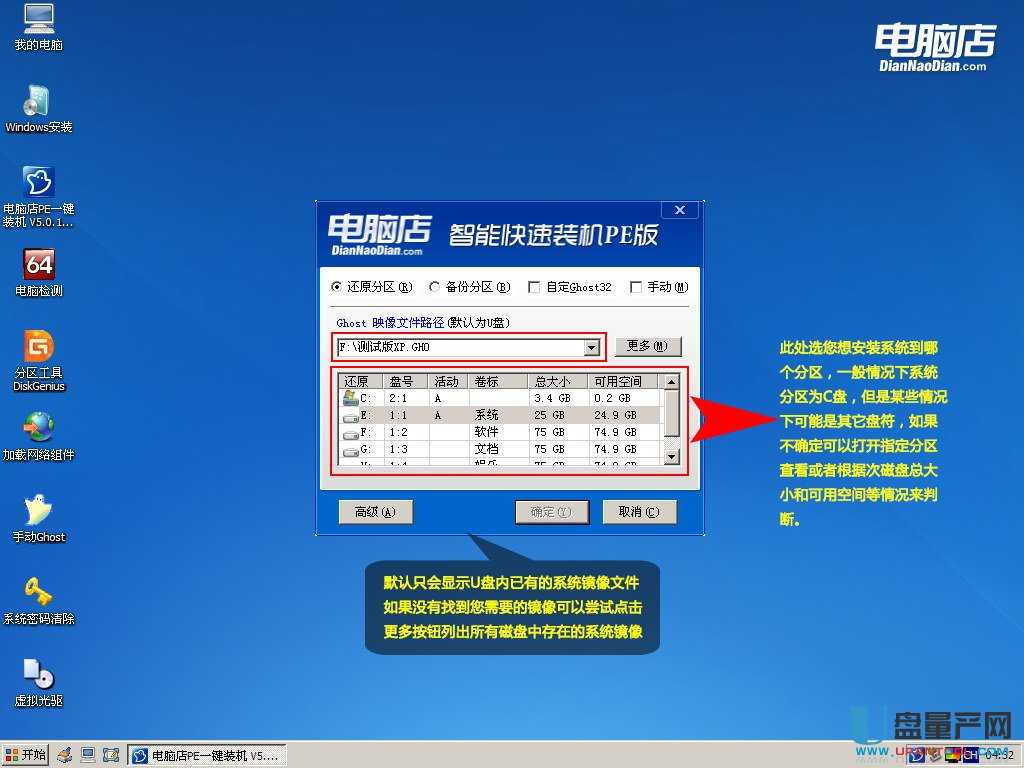This screenshot has height=768, width=1024.
Task: Click the 总大小 column header
Action: [x=558, y=381]
